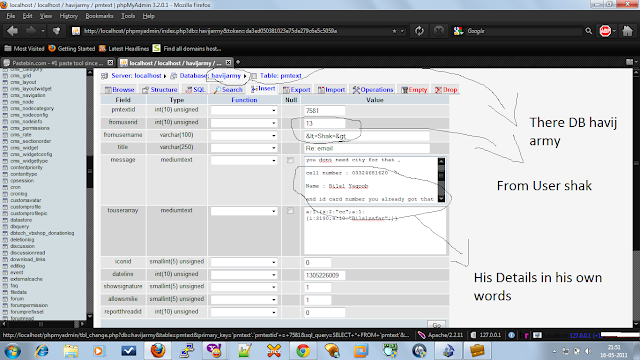Click into the fromuserid value field
The image size is (640, 360).
[324, 123]
